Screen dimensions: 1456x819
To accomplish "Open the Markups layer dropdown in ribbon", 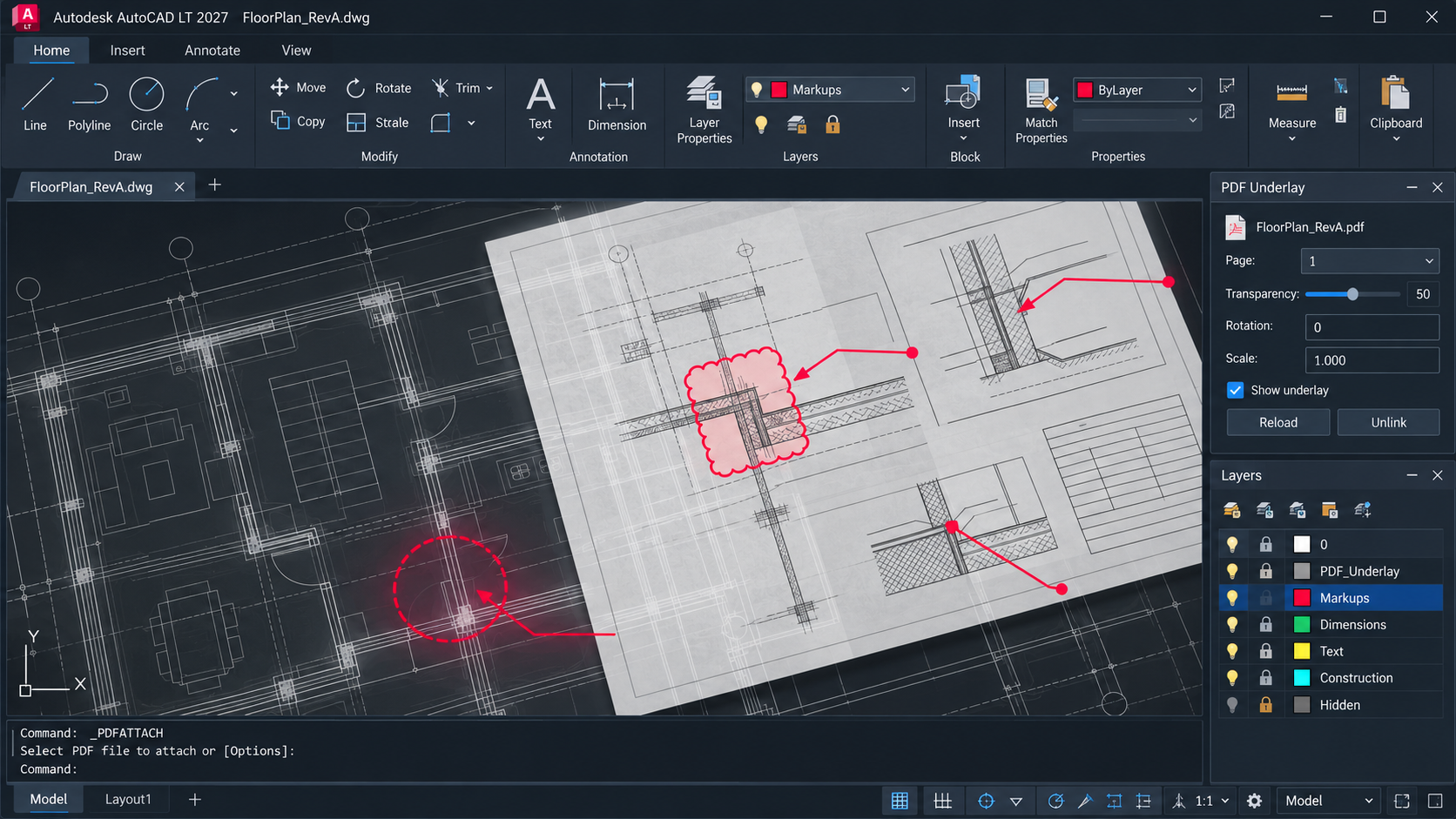I will point(830,90).
